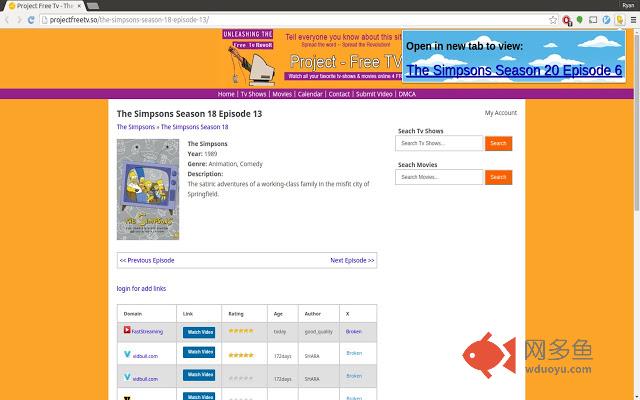Go to Previous Episode
This screenshot has height=400, width=640.
coord(147,260)
